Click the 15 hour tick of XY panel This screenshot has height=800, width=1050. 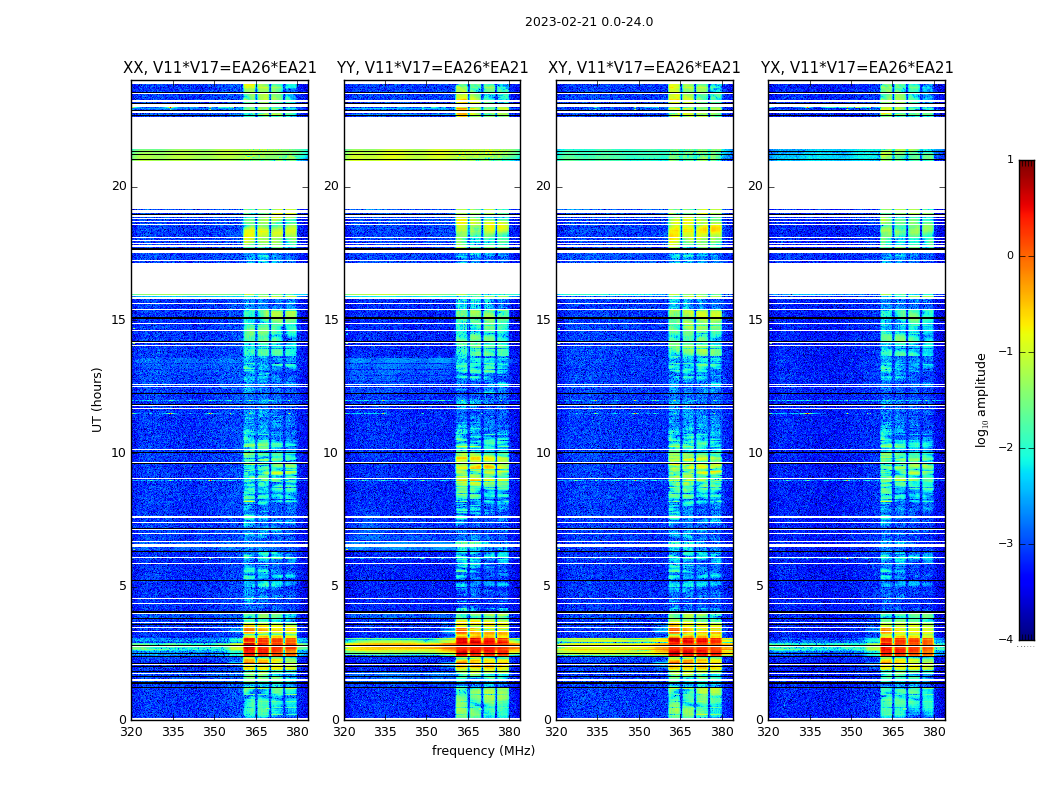pyautogui.click(x=543, y=319)
